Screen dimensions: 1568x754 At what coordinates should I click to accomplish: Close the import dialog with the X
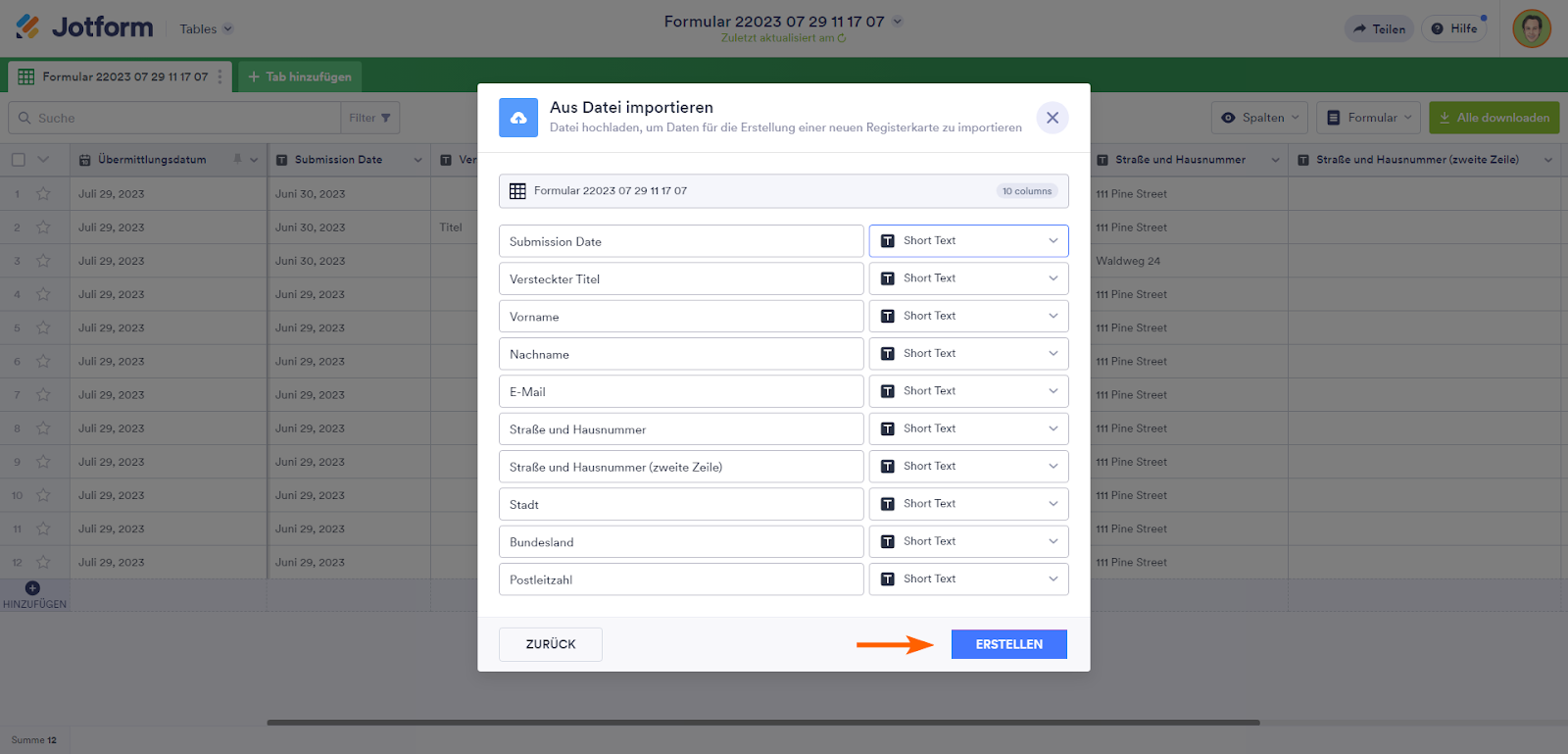click(x=1052, y=118)
